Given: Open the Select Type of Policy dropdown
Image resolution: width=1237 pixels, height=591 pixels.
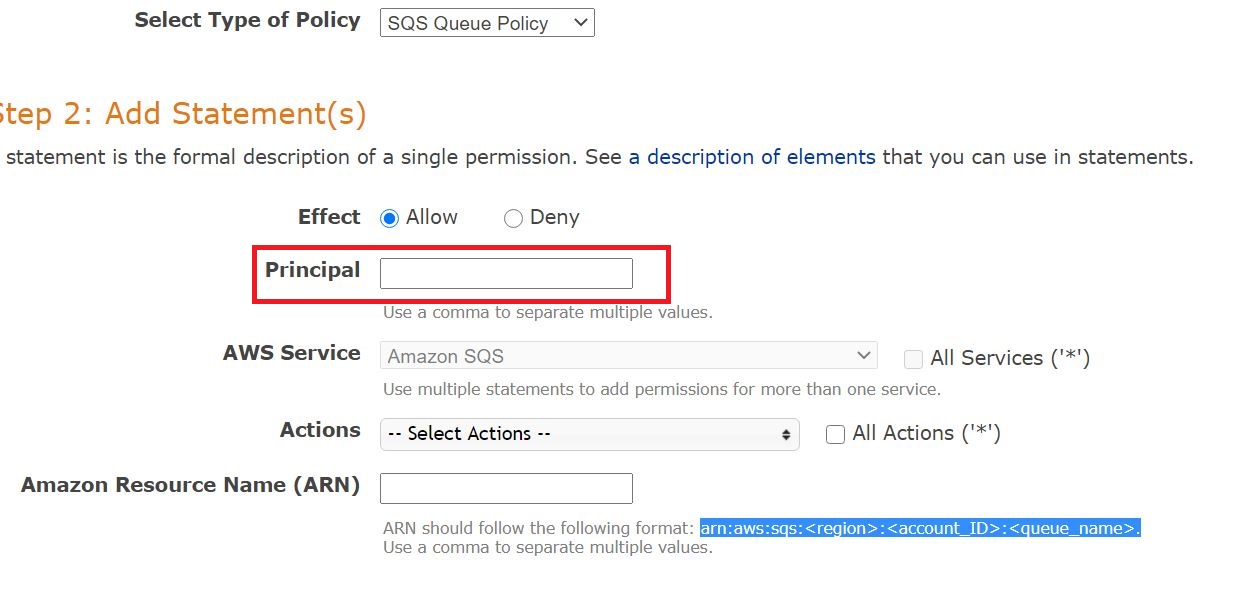Looking at the screenshot, I should pyautogui.click(x=487, y=23).
